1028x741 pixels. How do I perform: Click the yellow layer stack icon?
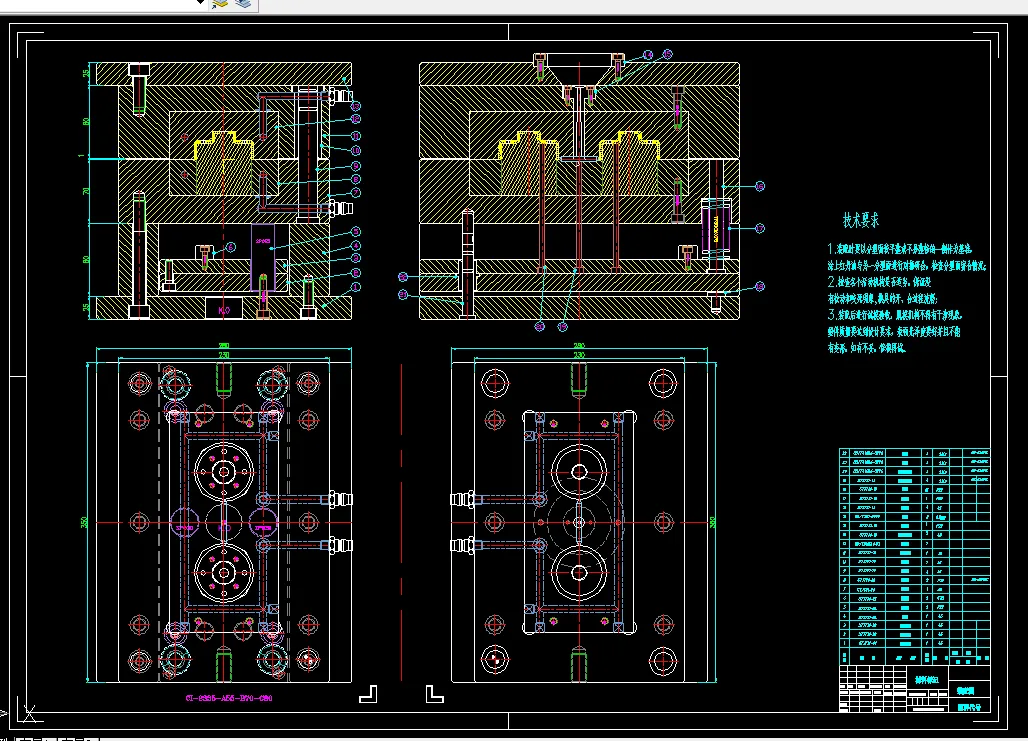220,4
